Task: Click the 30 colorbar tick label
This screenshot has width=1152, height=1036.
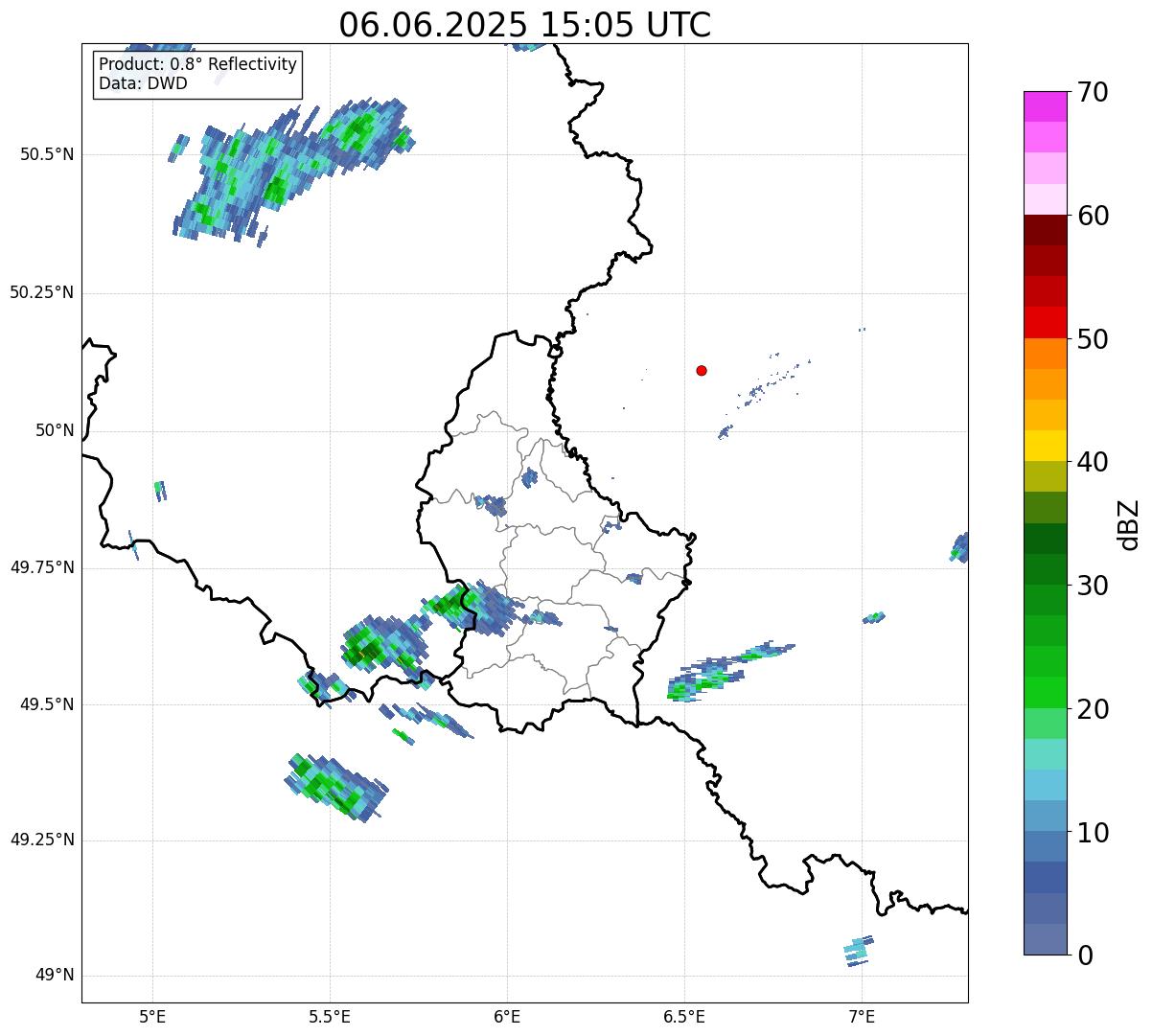Action: point(1094,586)
